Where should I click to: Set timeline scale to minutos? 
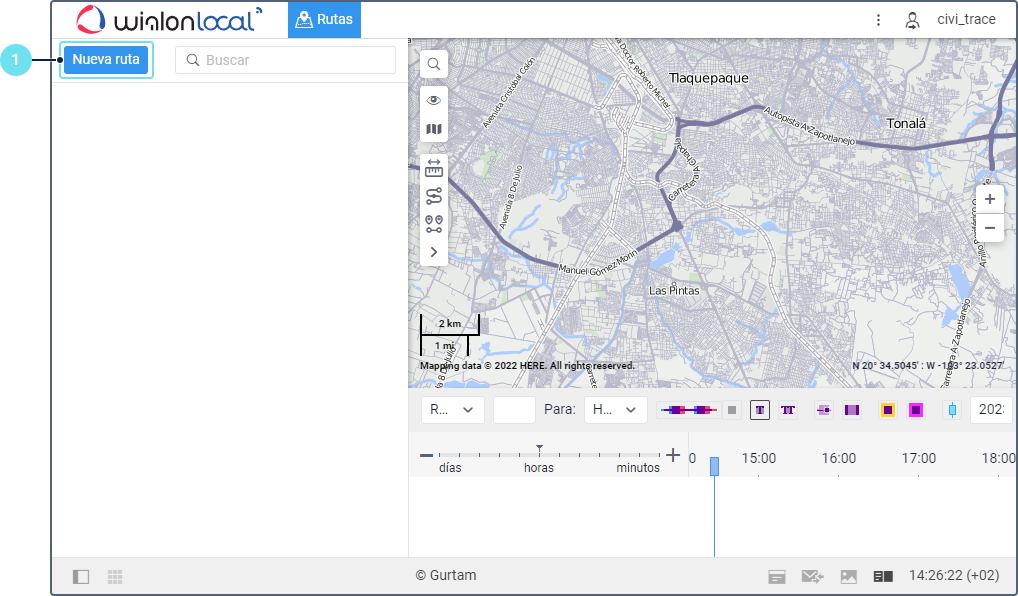coord(638,467)
